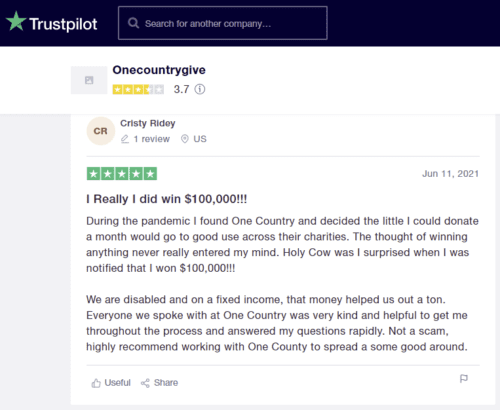The height and width of the screenshot is (410, 500).
Task: Click the green five-star review rating
Action: [122, 174]
